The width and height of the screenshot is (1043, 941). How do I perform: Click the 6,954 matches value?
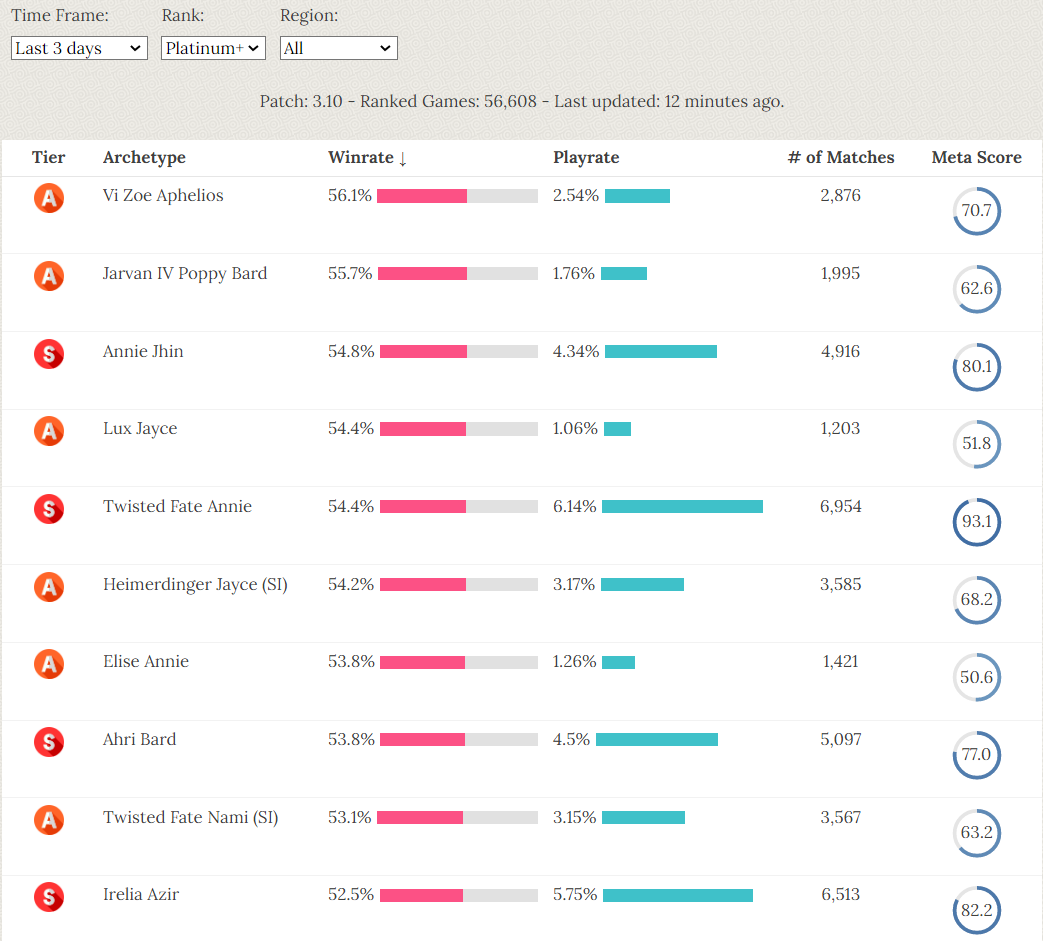coord(841,507)
